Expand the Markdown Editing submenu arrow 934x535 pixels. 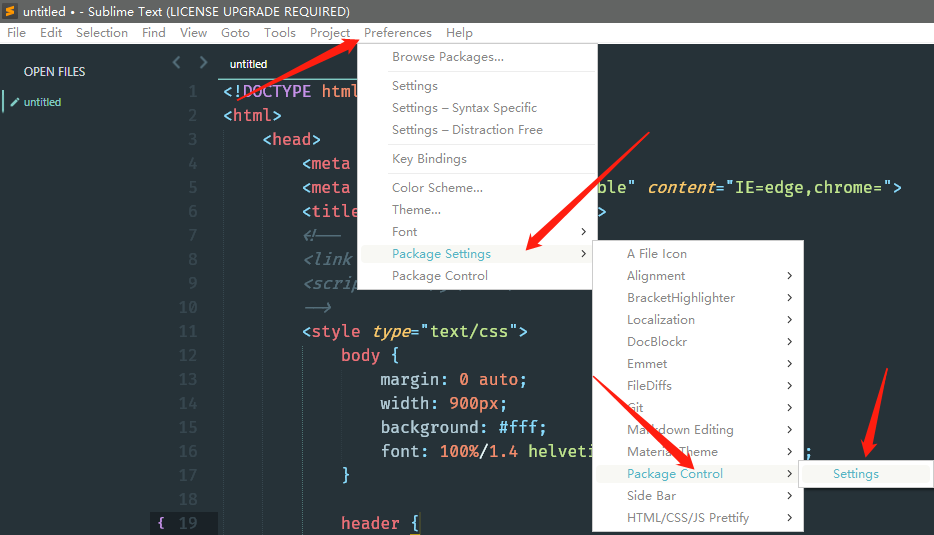pos(789,430)
